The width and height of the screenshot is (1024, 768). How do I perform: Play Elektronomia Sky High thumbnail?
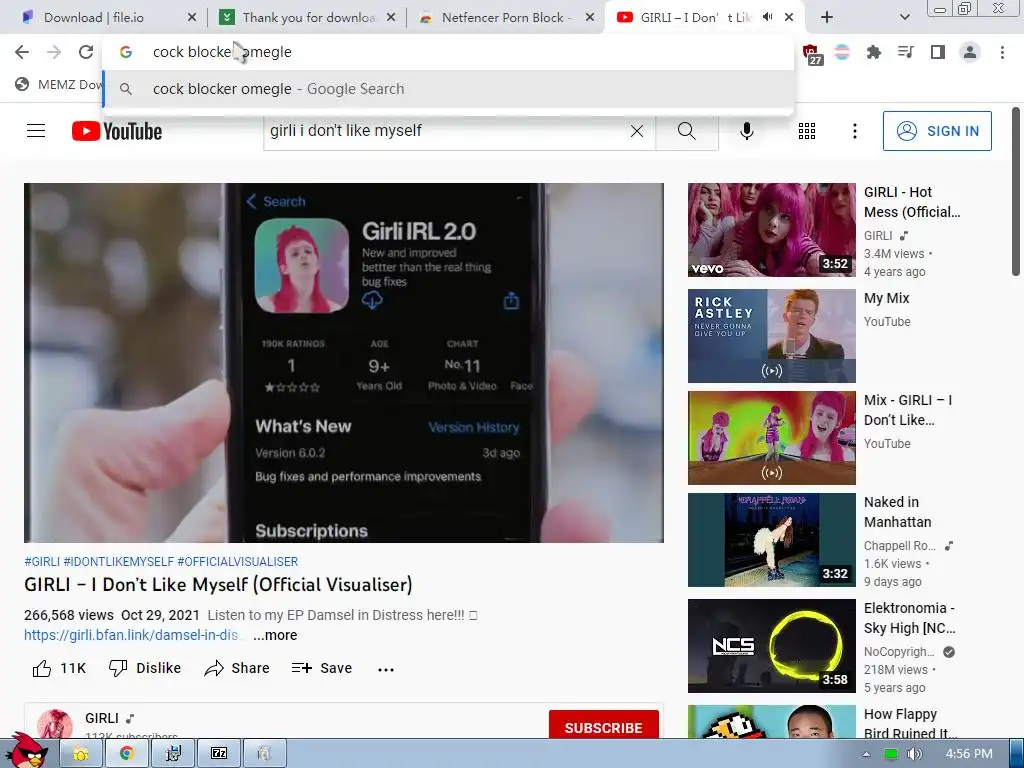click(771, 646)
